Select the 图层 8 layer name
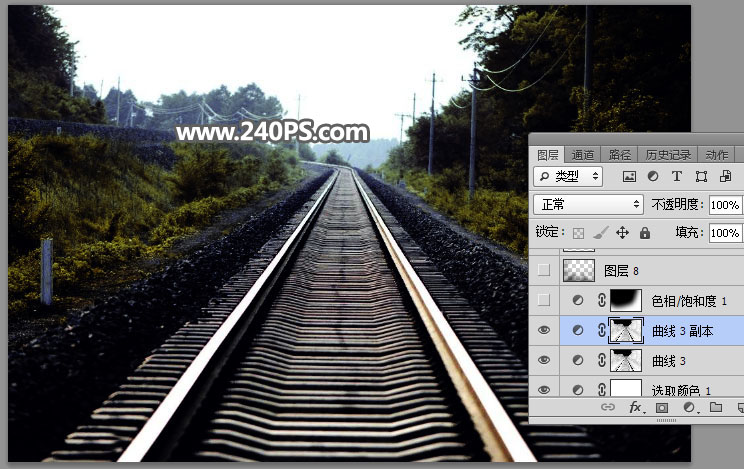The width and height of the screenshot is (744, 469). [621, 271]
